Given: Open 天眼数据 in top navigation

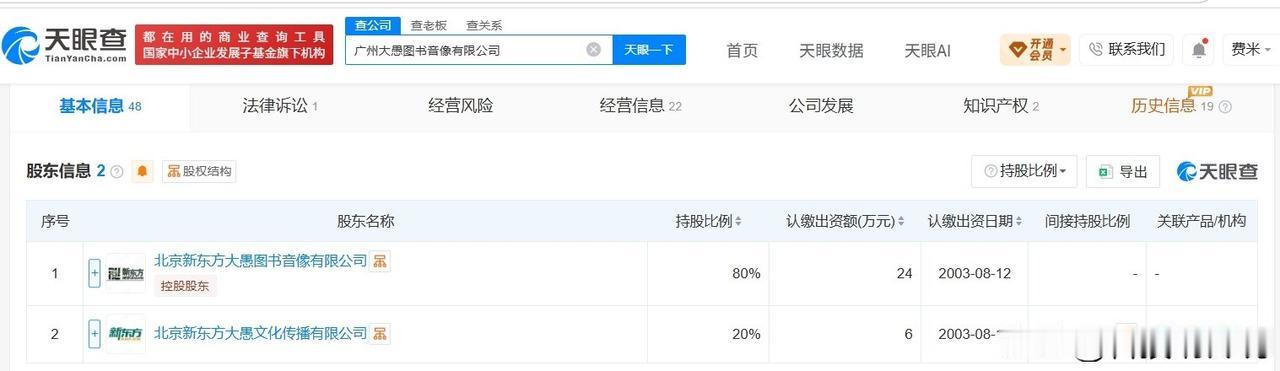Looking at the screenshot, I should click(x=831, y=50).
